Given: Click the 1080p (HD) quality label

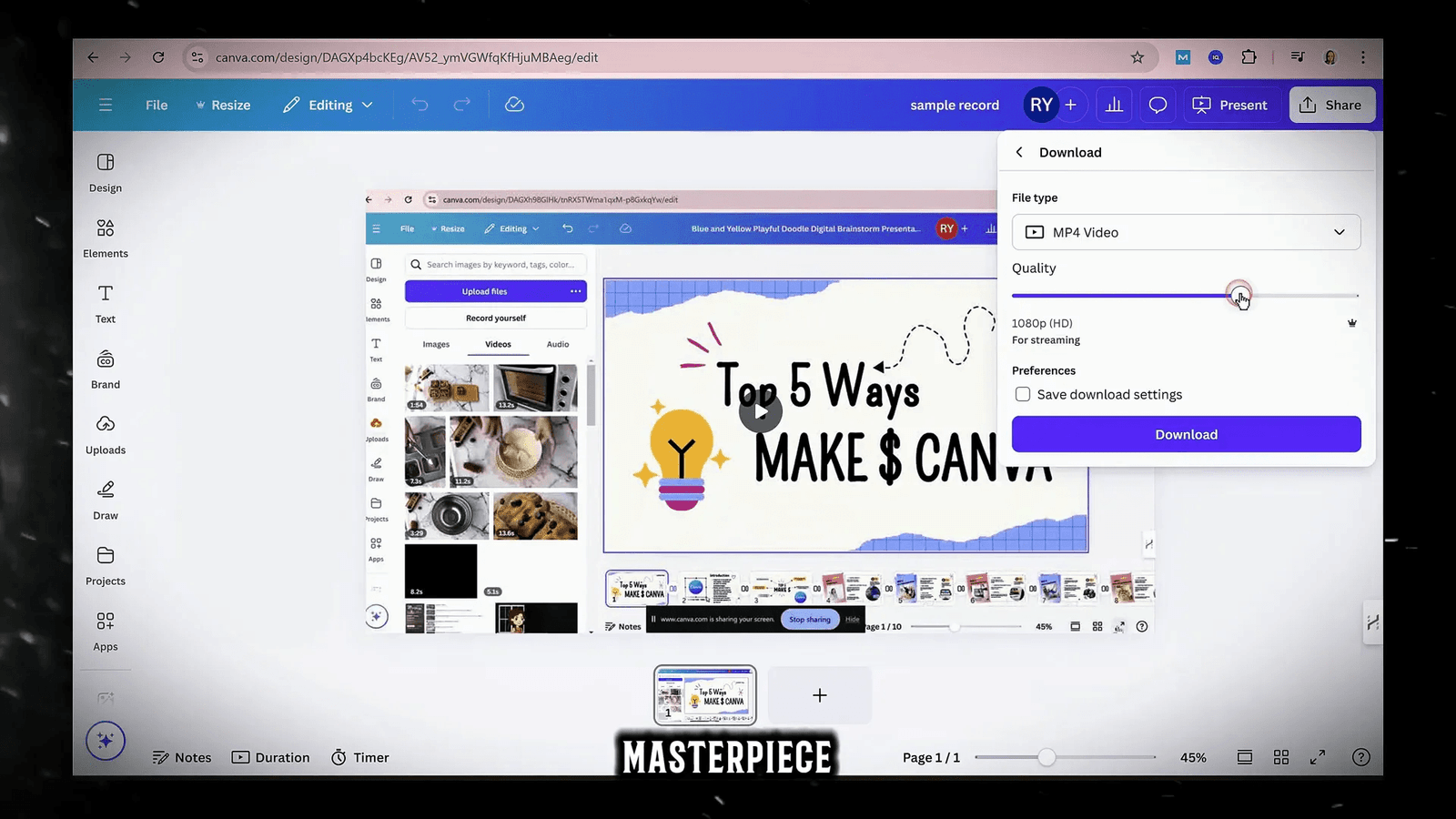Looking at the screenshot, I should click(x=1042, y=323).
